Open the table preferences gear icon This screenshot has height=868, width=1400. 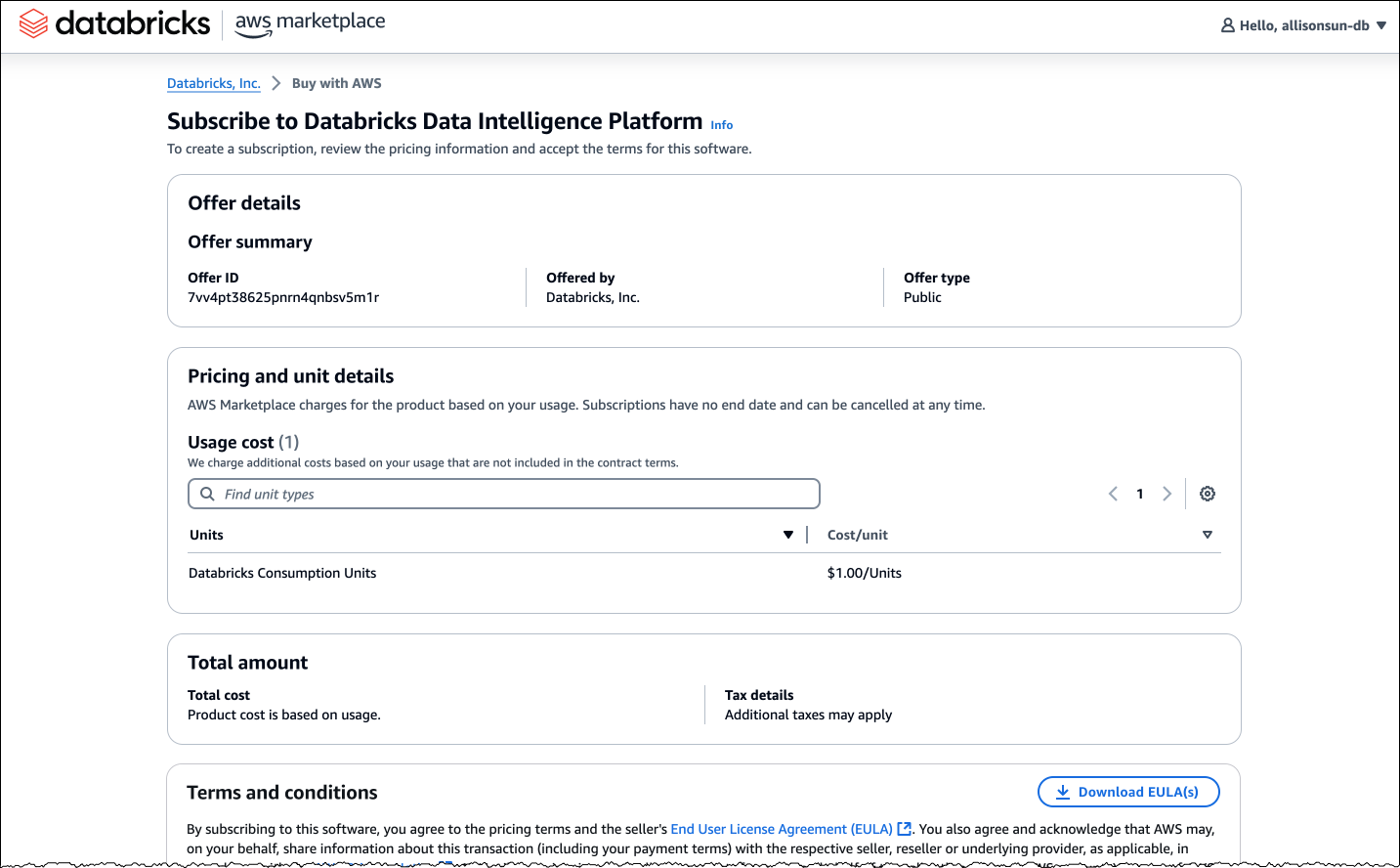click(x=1208, y=494)
